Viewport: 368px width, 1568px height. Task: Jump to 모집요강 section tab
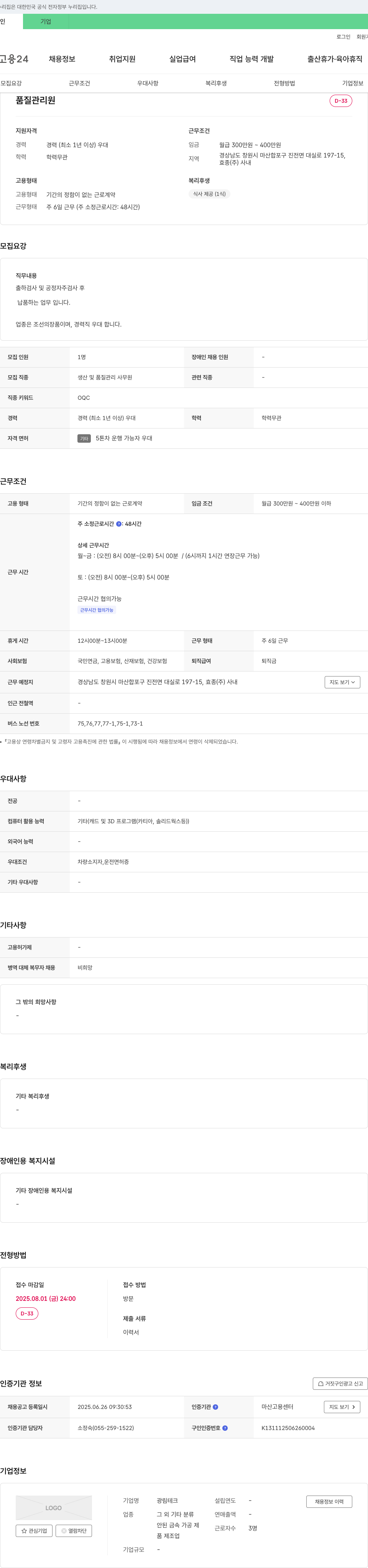[x=11, y=84]
